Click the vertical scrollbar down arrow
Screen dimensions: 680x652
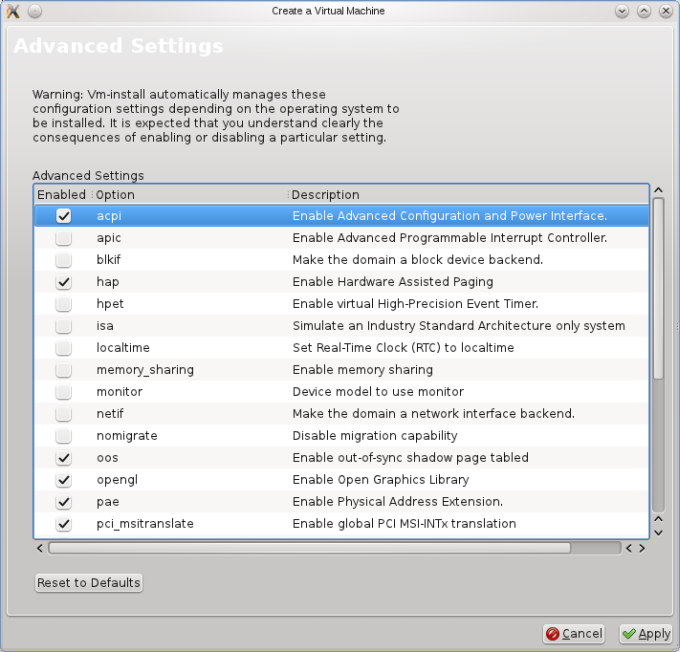[658, 533]
